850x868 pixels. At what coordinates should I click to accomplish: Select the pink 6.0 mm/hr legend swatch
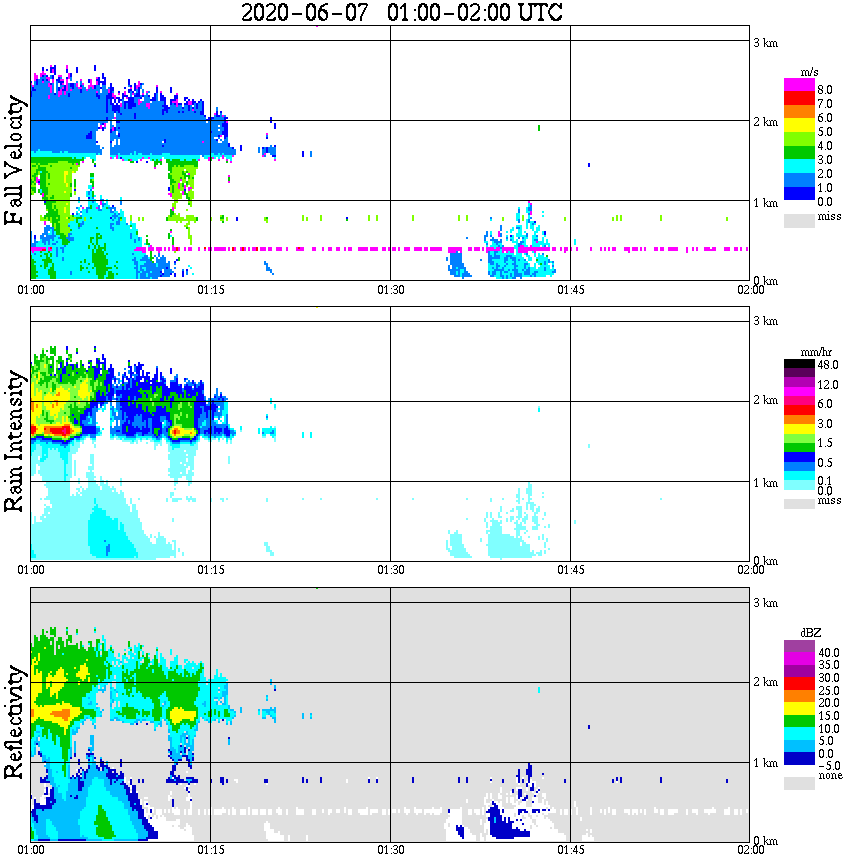[x=799, y=401]
